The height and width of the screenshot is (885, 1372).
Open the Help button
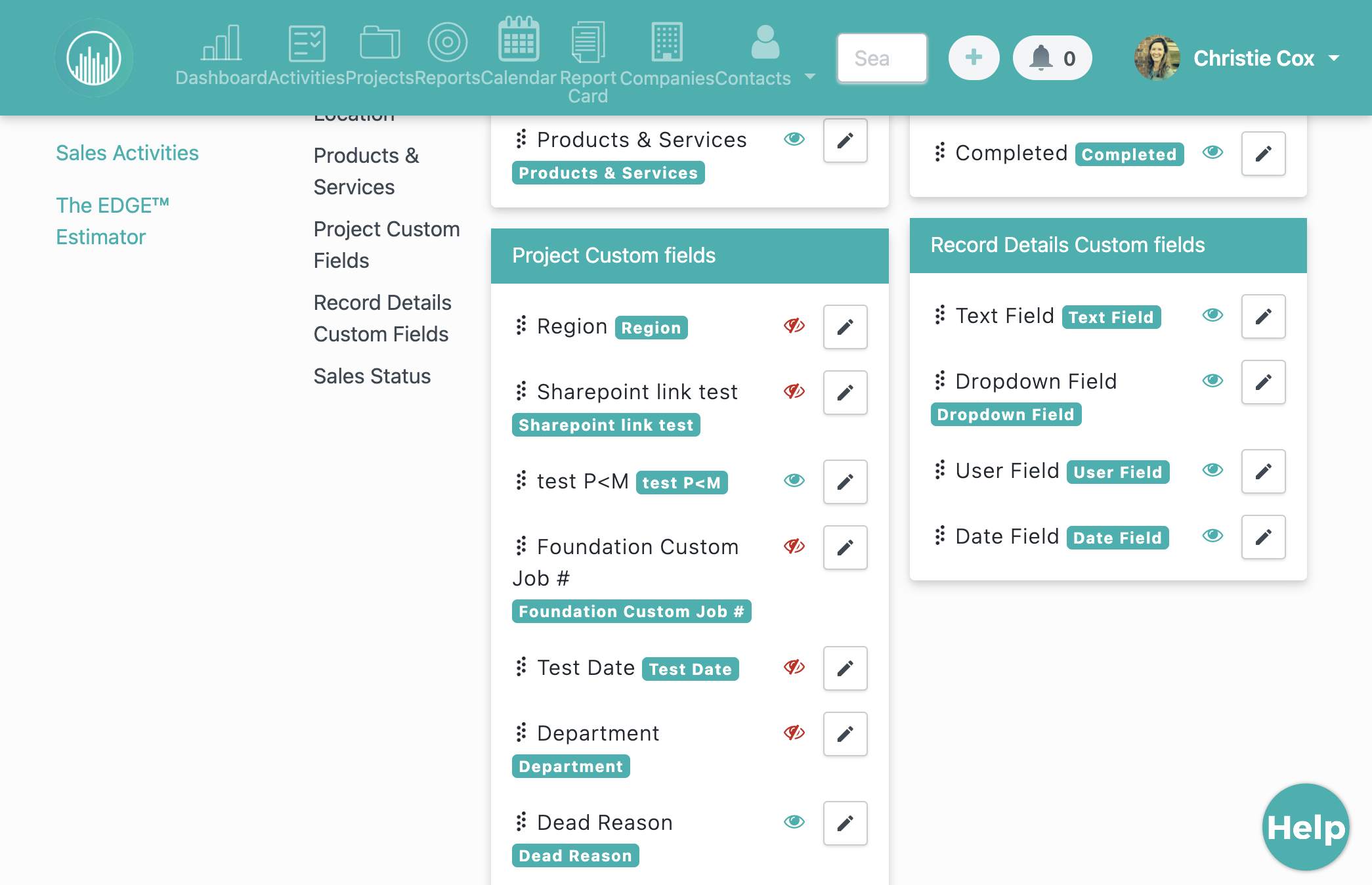1305,827
